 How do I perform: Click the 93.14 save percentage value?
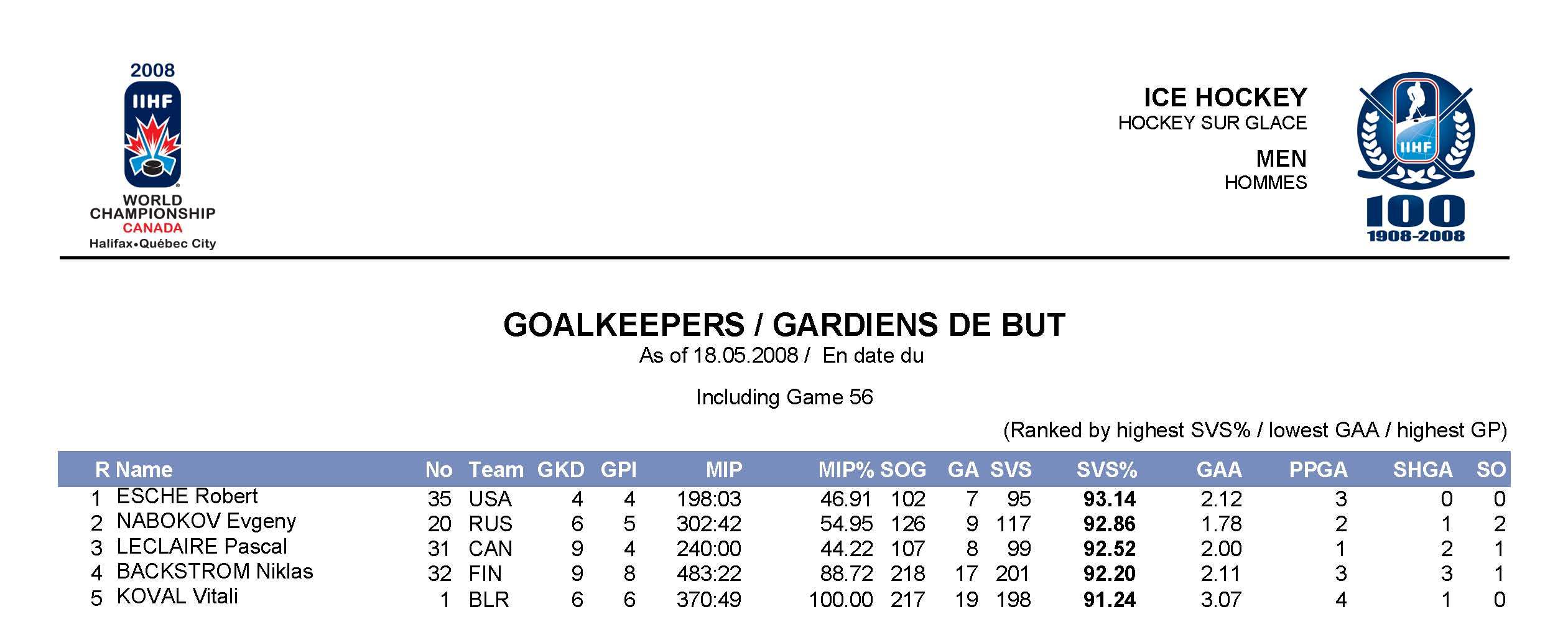(1109, 499)
